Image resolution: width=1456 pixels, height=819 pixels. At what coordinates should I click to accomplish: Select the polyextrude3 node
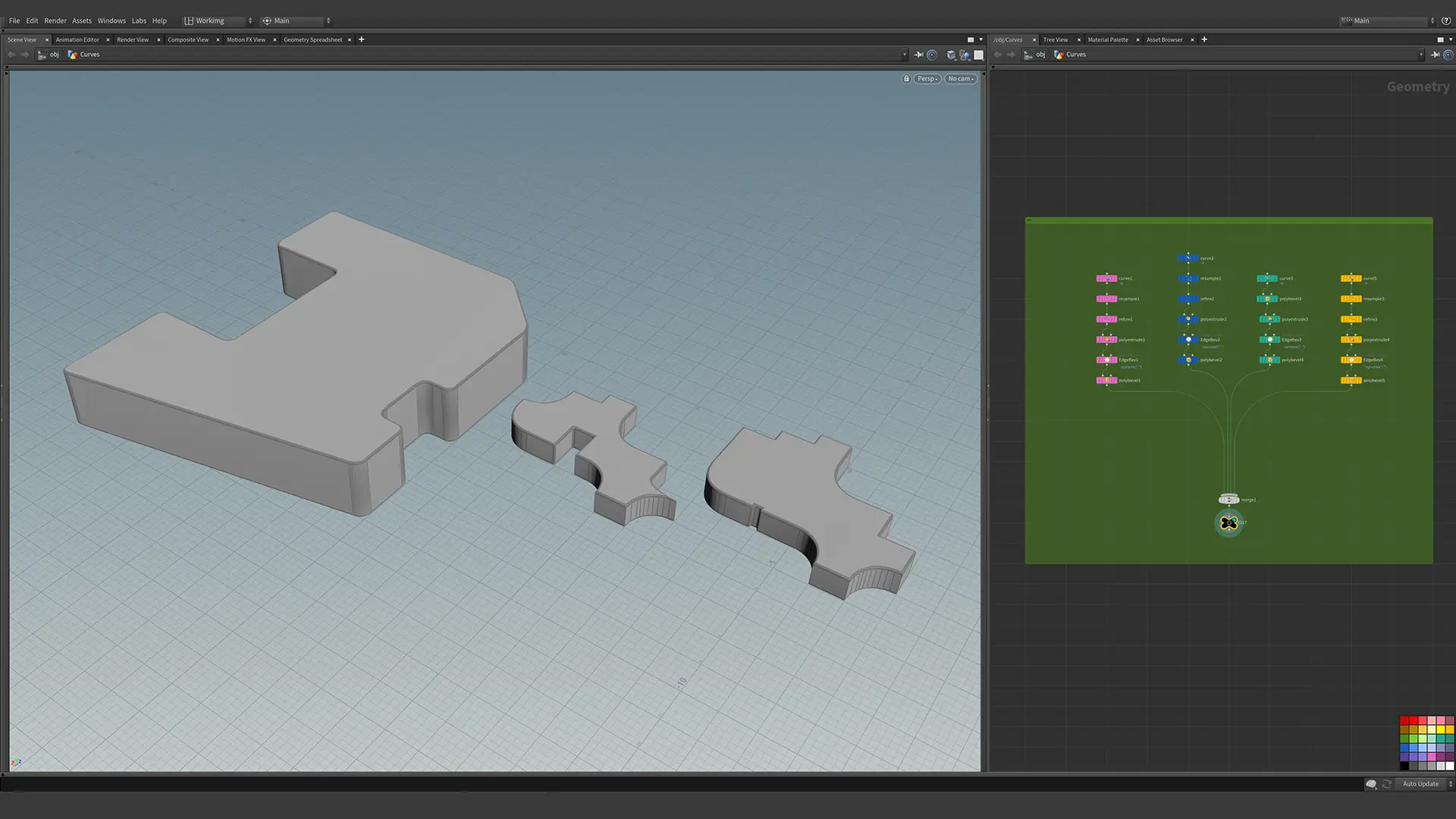(x=1270, y=319)
